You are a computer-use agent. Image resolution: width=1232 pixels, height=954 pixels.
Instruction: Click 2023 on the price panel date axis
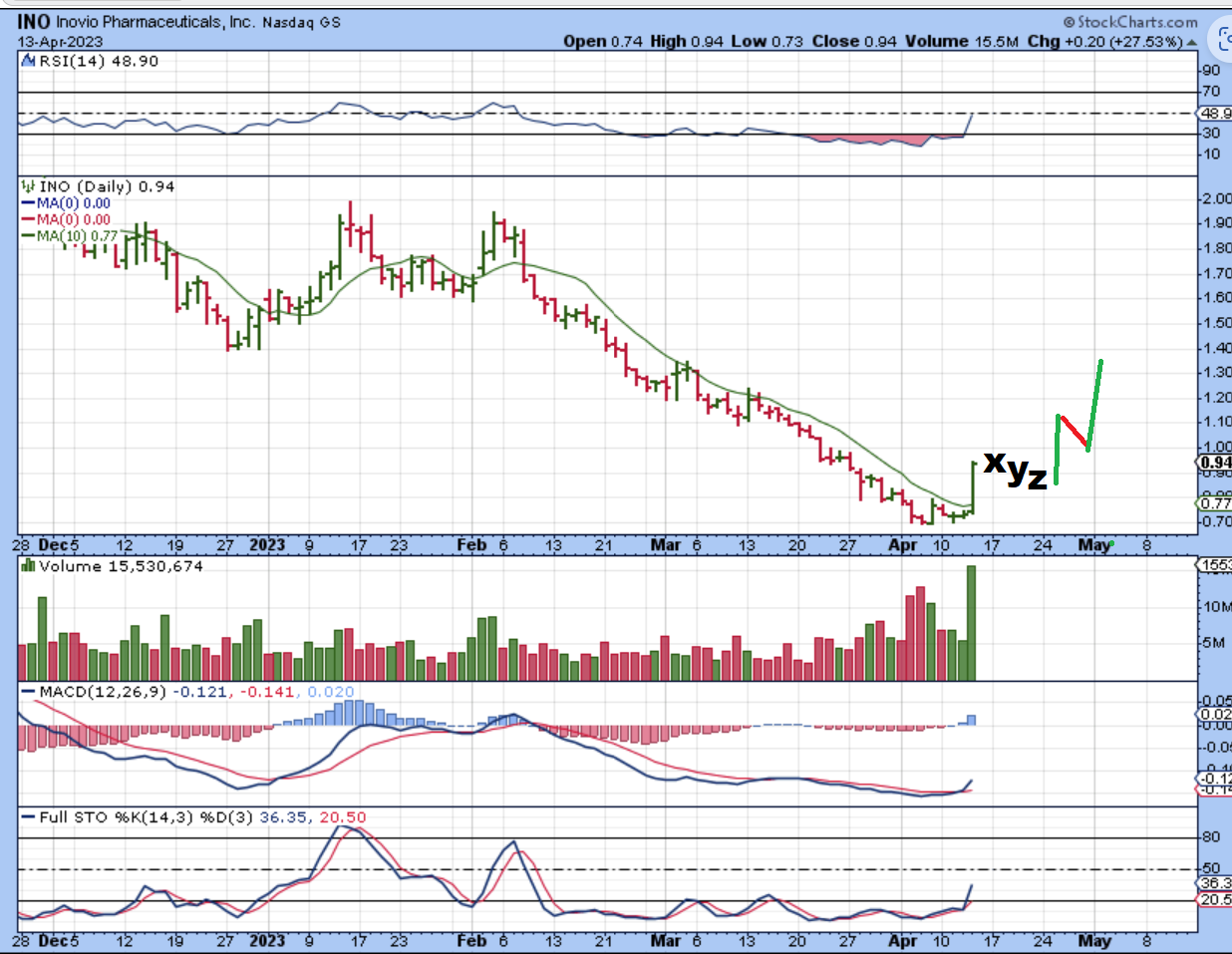[267, 545]
